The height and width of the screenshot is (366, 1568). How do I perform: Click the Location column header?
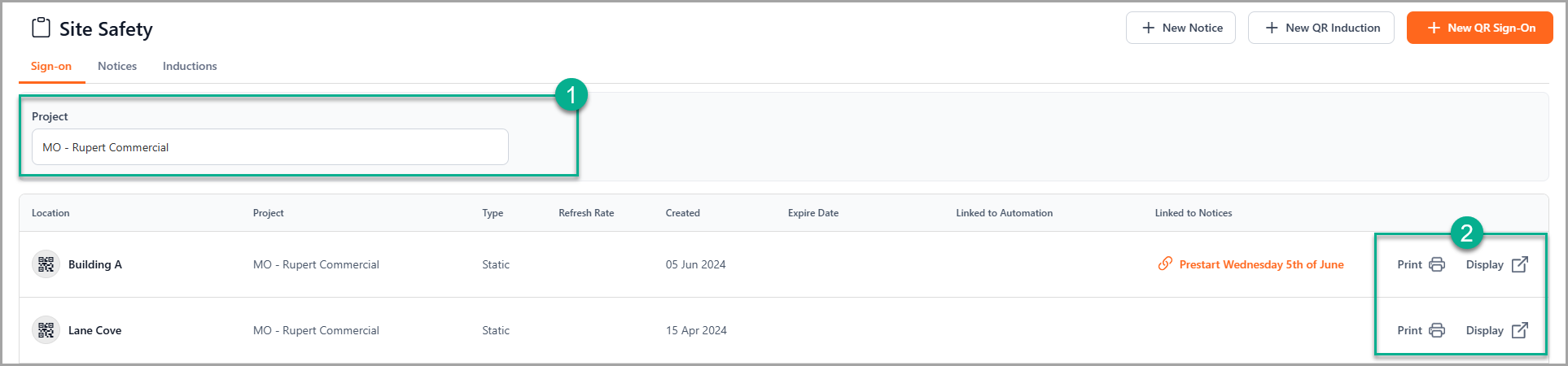point(50,213)
